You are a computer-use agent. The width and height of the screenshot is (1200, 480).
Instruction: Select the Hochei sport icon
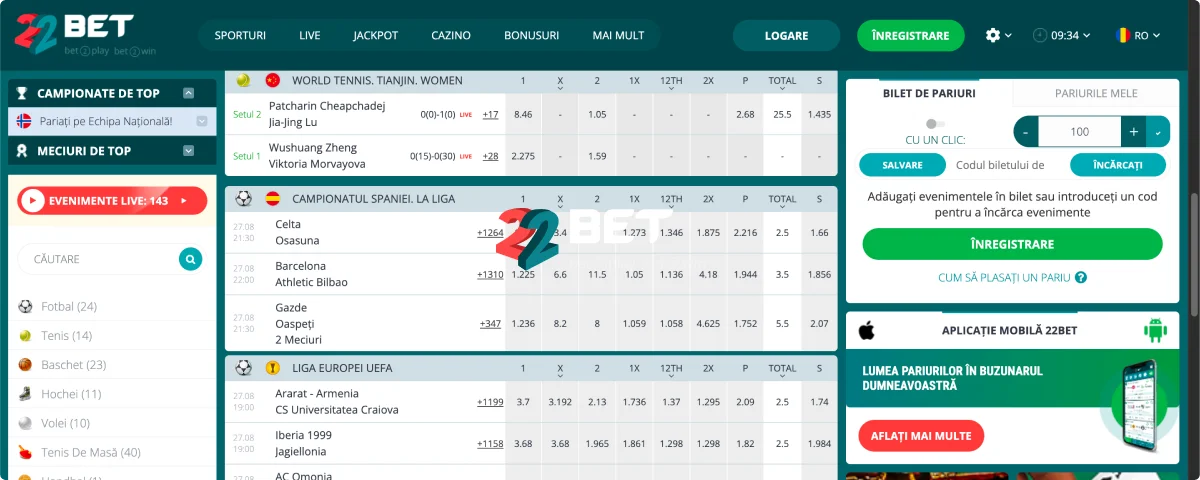click(25, 394)
